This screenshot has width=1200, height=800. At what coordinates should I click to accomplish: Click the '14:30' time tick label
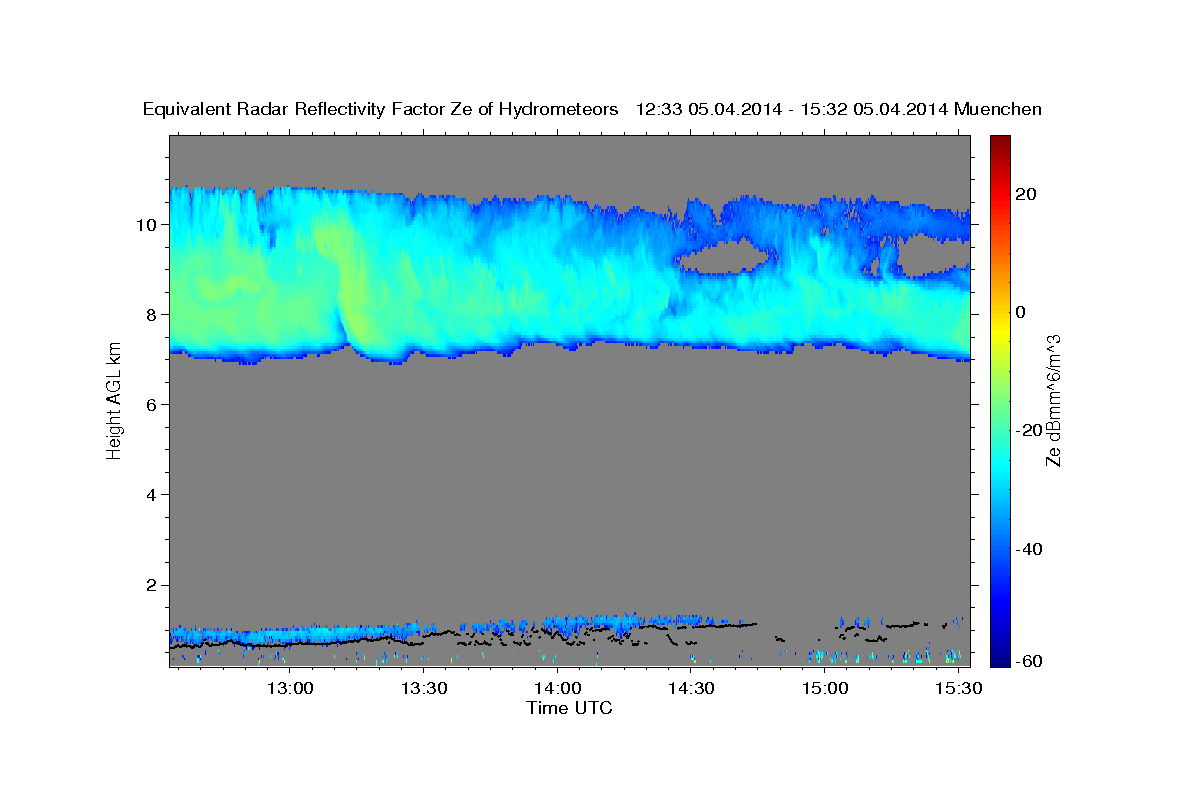pos(691,689)
